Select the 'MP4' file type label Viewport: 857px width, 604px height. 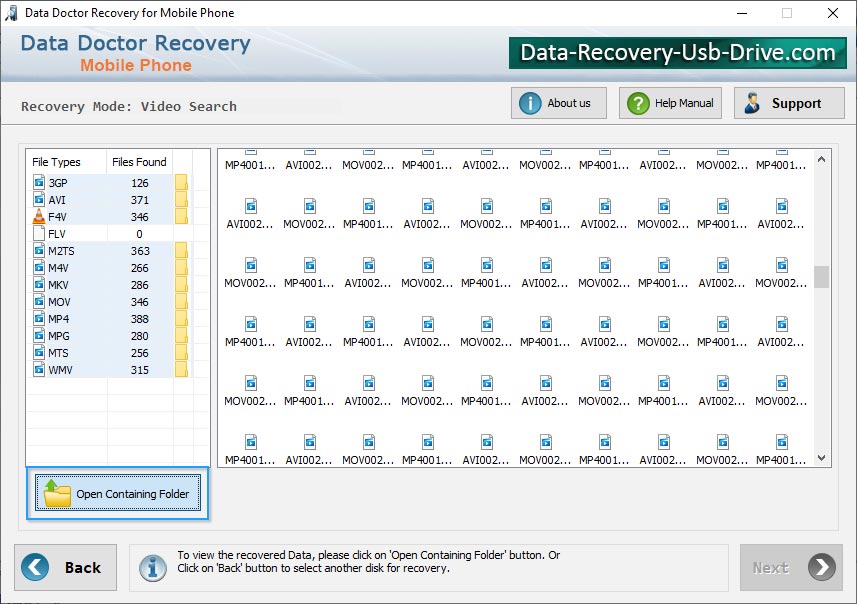tap(58, 319)
